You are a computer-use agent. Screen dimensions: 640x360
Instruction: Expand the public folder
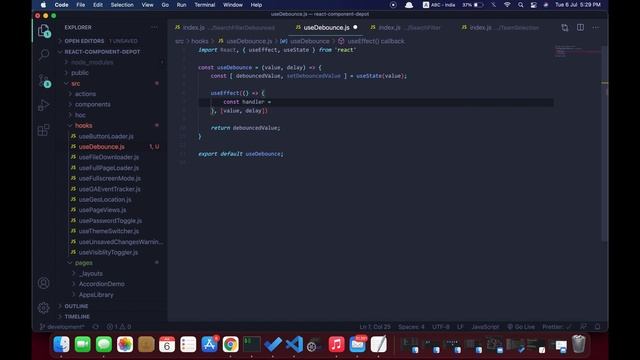coord(80,73)
